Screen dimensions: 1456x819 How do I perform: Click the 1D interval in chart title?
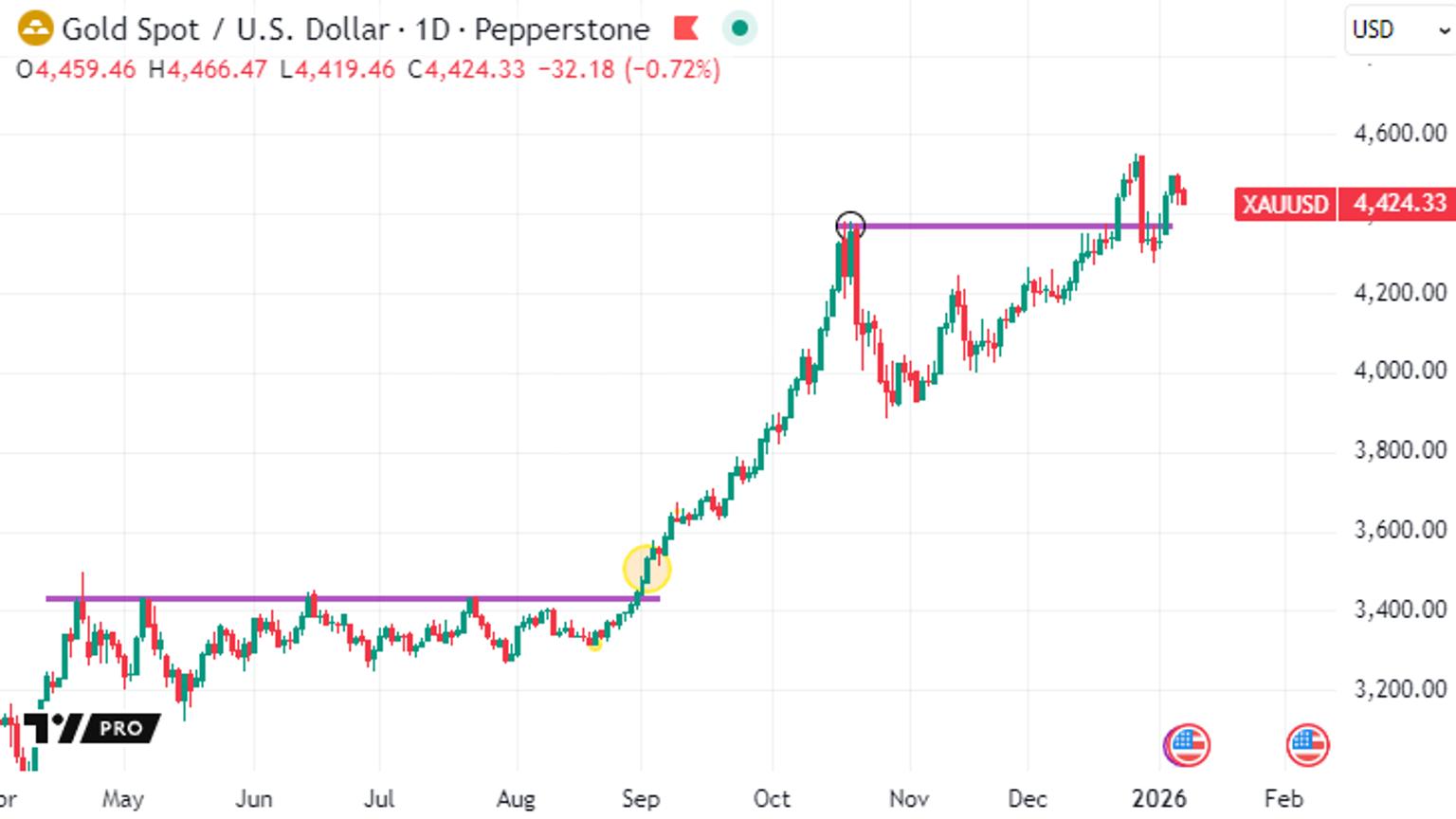[432, 29]
